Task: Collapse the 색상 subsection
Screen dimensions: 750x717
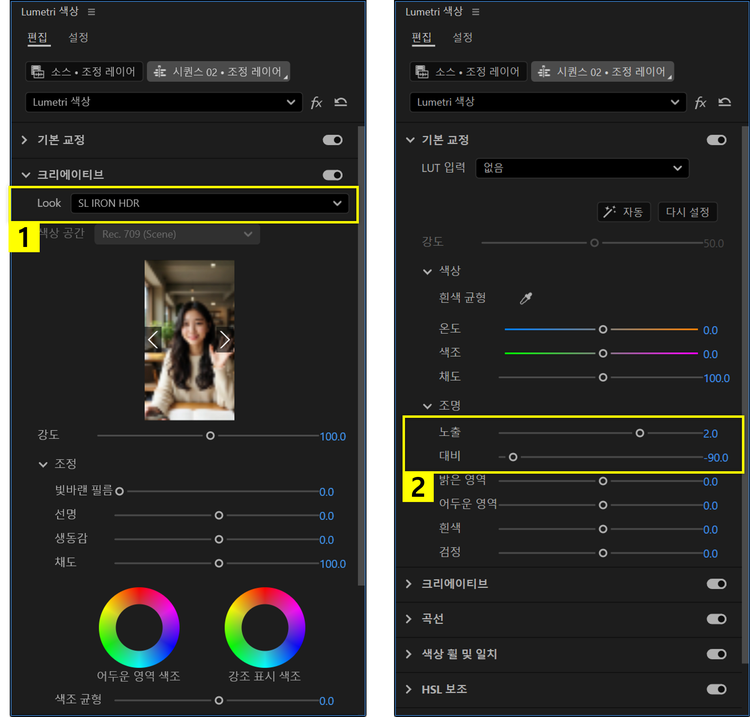Action: pos(427,272)
